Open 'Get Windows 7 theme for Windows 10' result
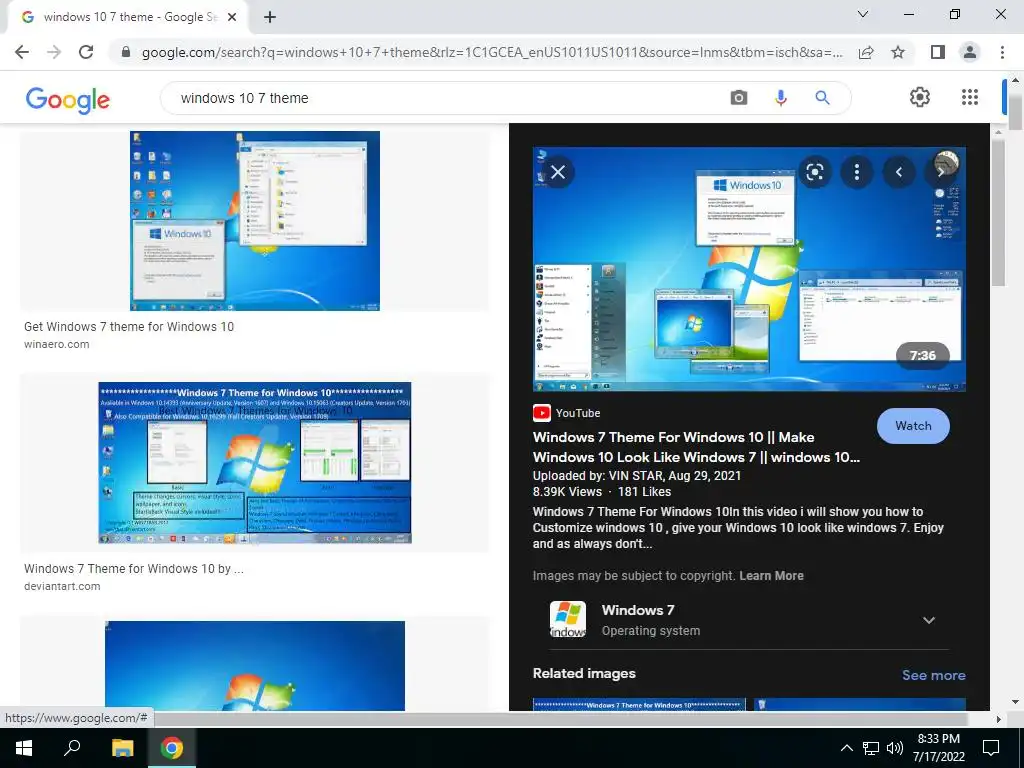 pyautogui.click(x=129, y=327)
